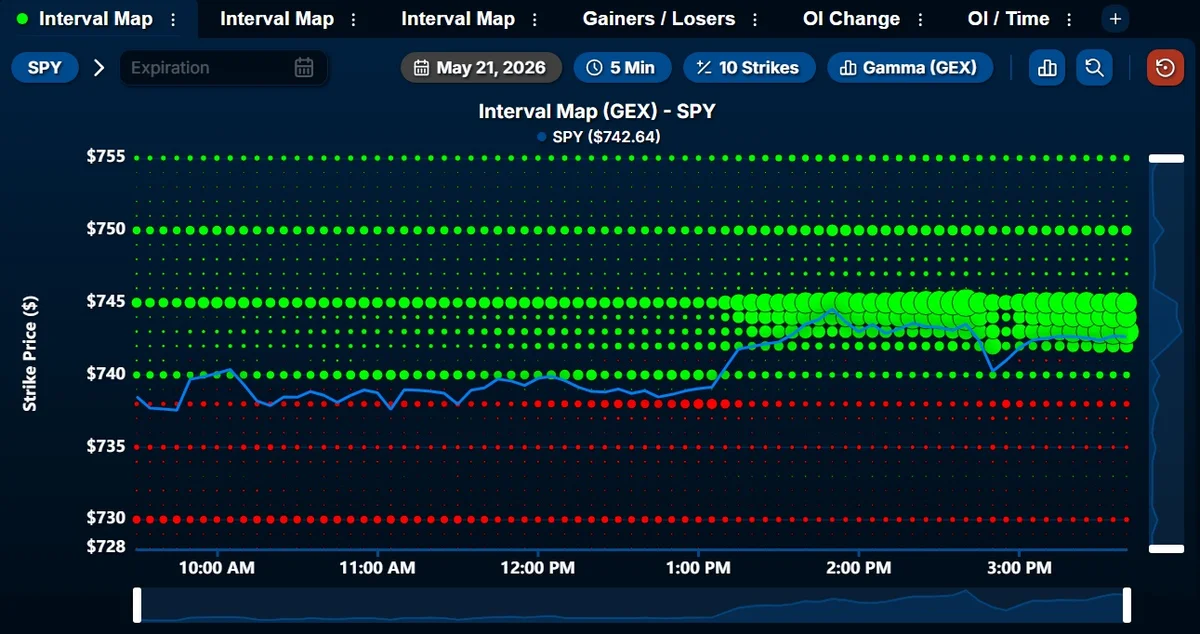The width and height of the screenshot is (1200, 634).
Task: Click the magnifier search icon
Action: click(x=1094, y=68)
